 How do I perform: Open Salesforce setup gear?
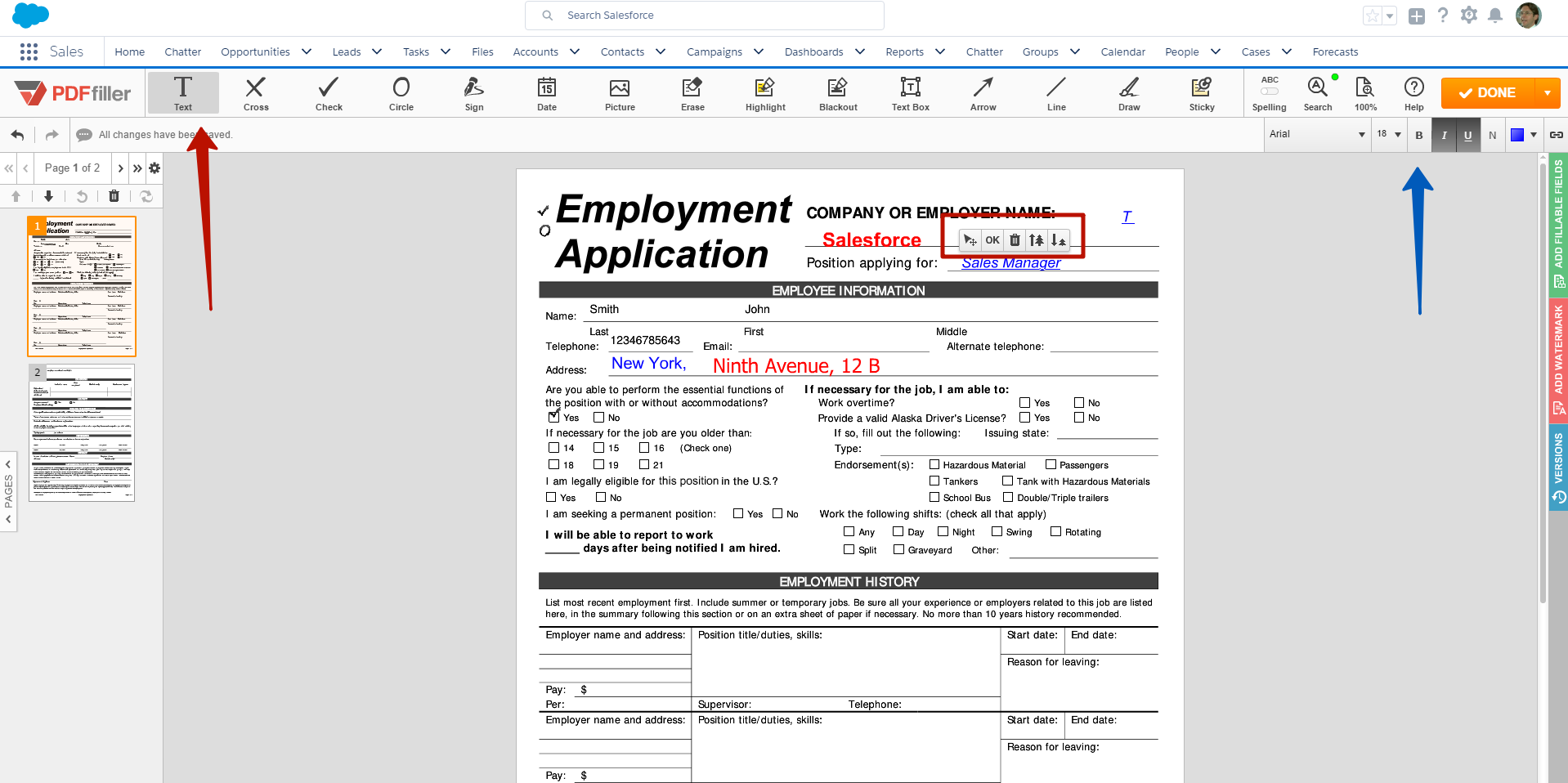point(1469,15)
